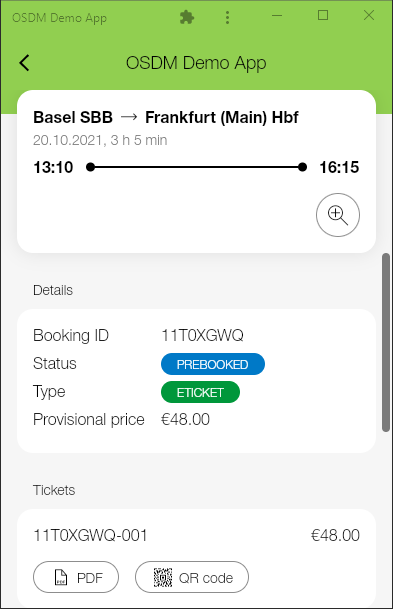Click the Basel SBB to Frankfurt heading

(166, 117)
